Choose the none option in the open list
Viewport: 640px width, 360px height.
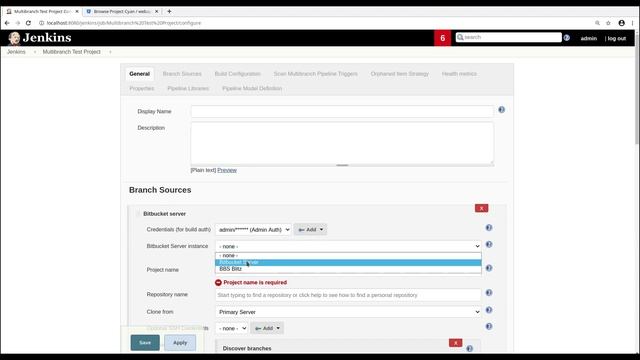point(348,256)
